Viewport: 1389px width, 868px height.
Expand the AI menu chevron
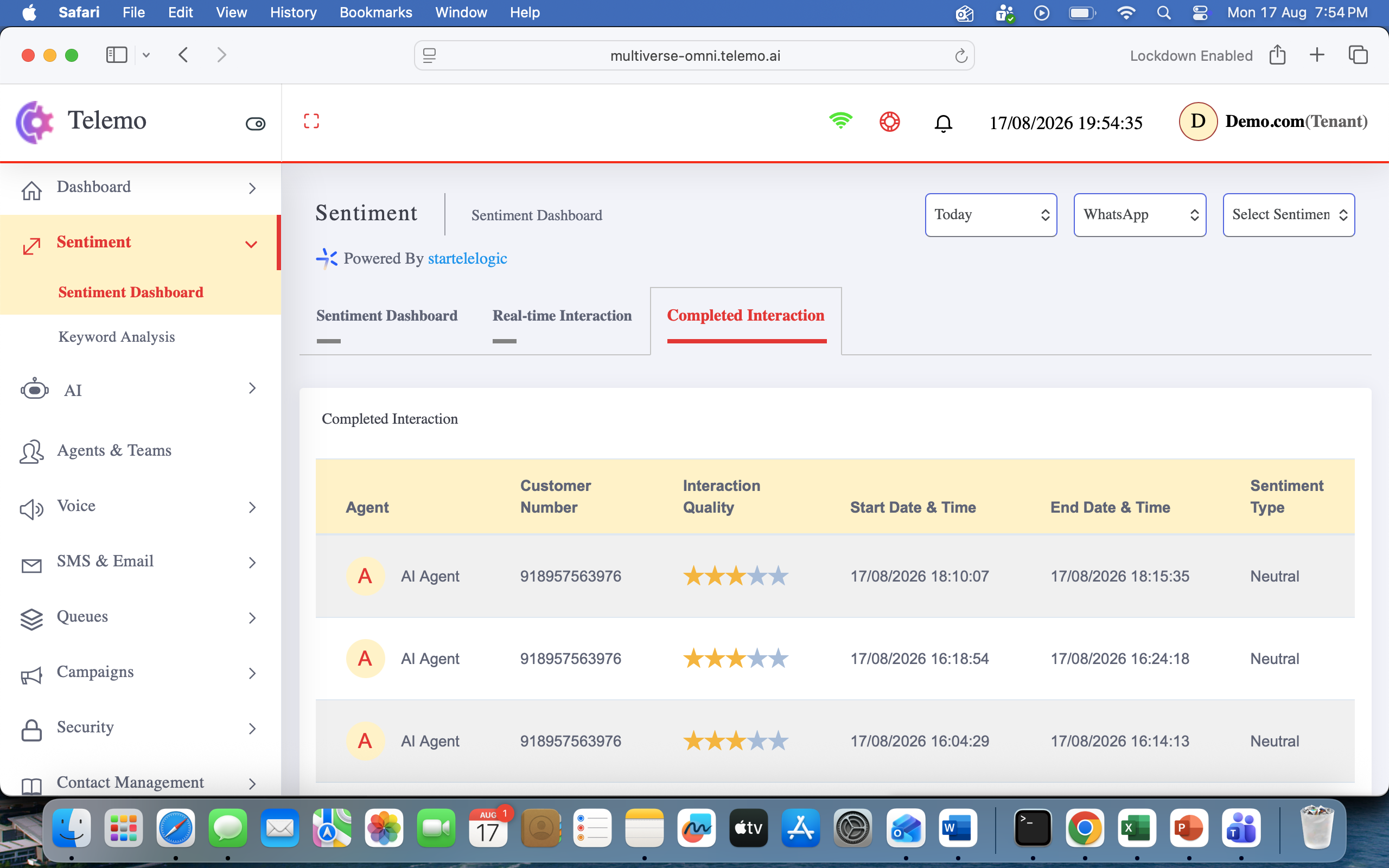tap(252, 388)
